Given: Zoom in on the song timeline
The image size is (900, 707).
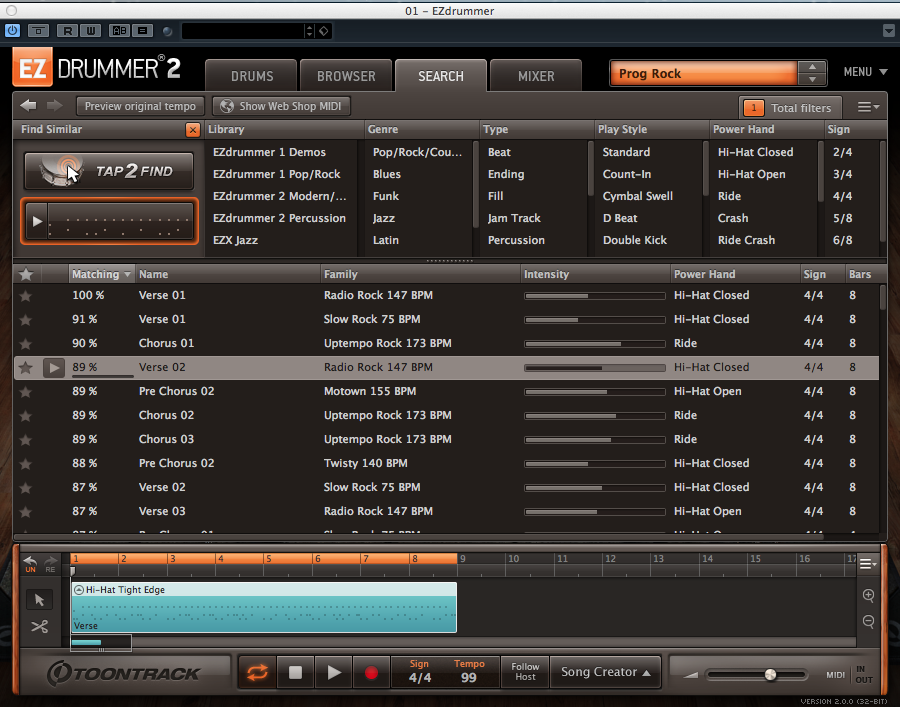Looking at the screenshot, I should pyautogui.click(x=868, y=596).
